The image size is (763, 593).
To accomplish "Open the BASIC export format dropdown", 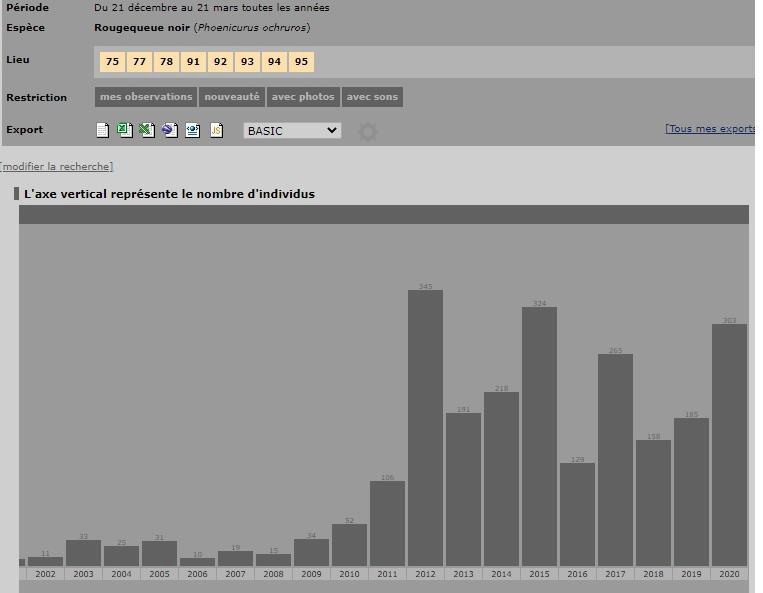I will 292,131.
